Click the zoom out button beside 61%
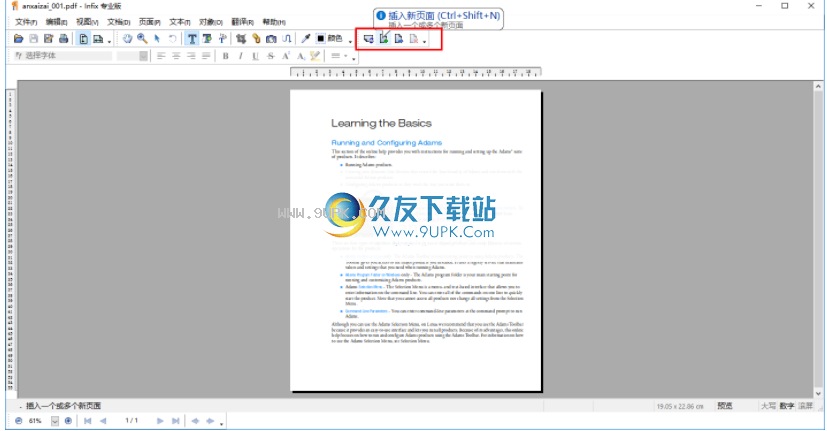Image resolution: width=827 pixels, height=431 pixels. 19,420
